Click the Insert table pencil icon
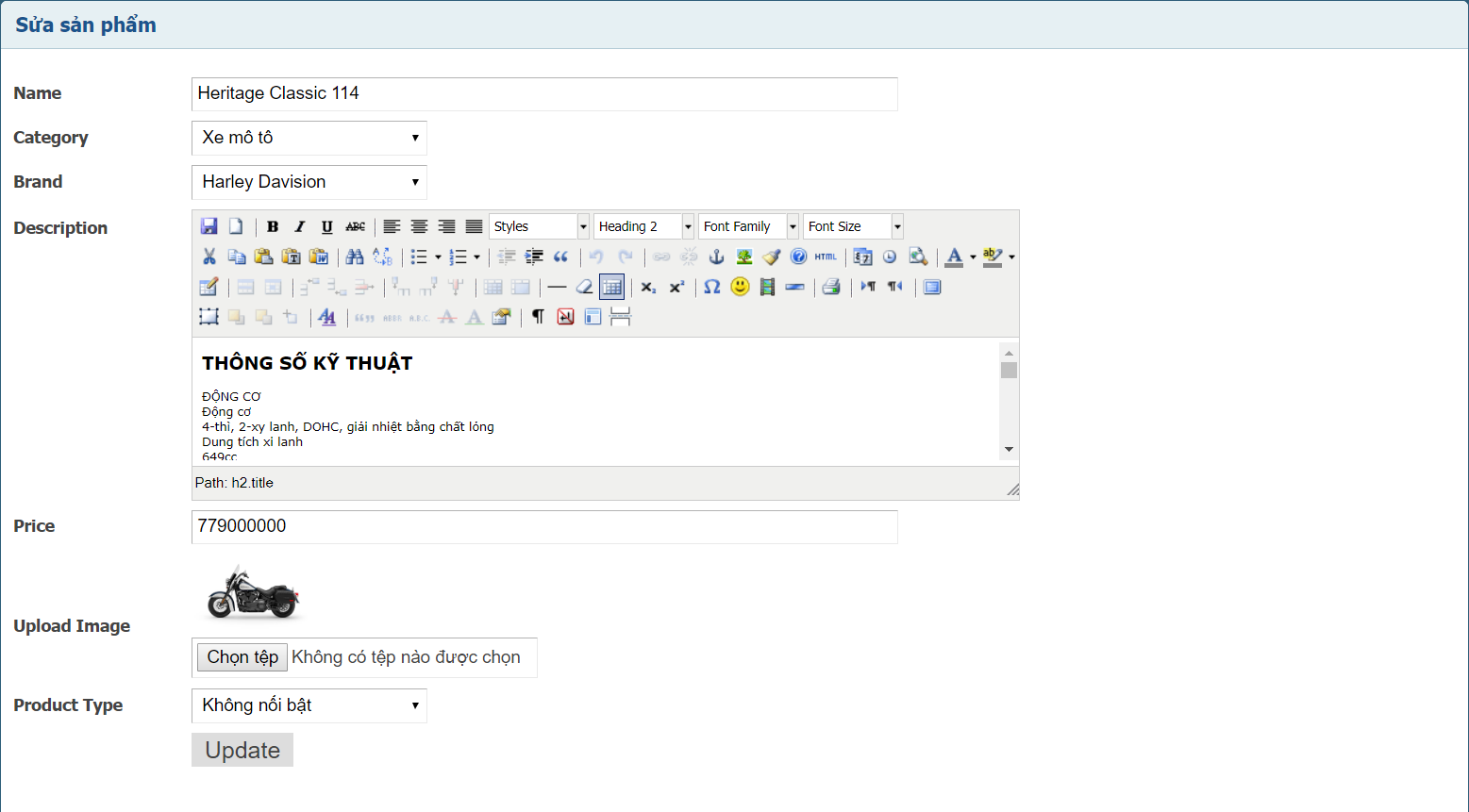The width and height of the screenshot is (1469, 812). point(209,287)
